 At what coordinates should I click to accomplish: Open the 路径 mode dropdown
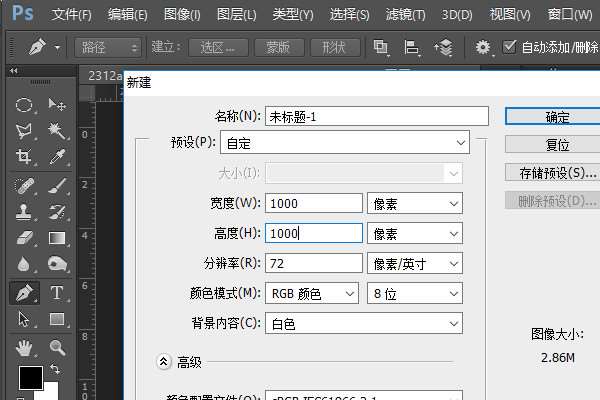[108, 48]
